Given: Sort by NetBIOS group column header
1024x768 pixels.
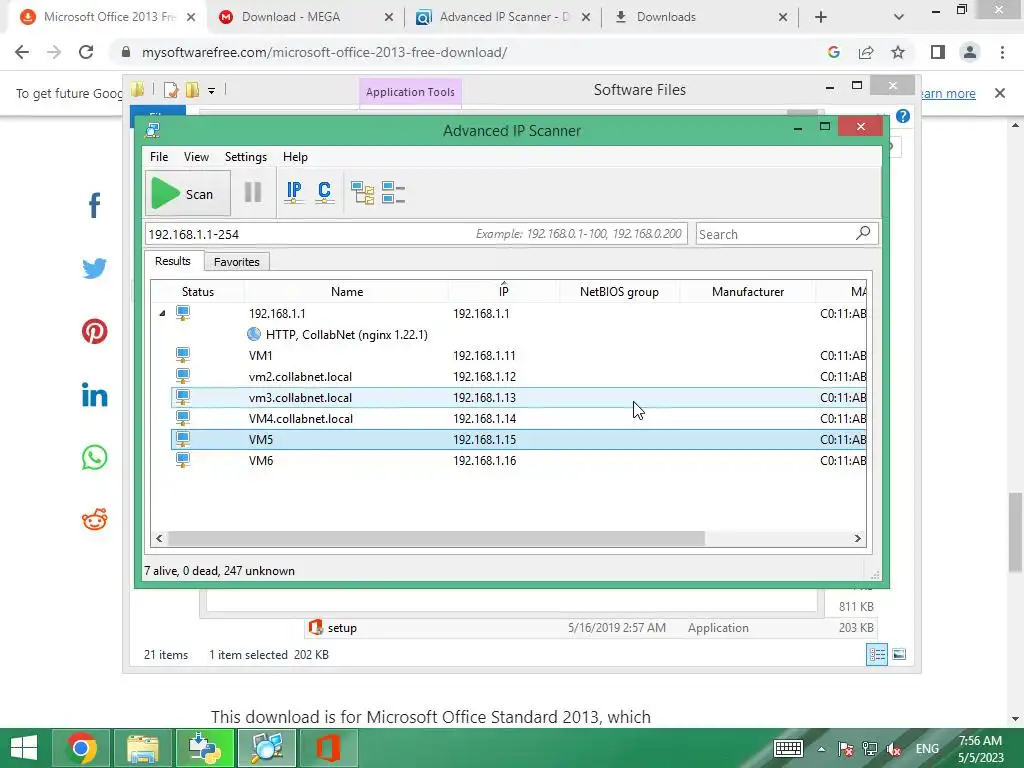Looking at the screenshot, I should [619, 291].
